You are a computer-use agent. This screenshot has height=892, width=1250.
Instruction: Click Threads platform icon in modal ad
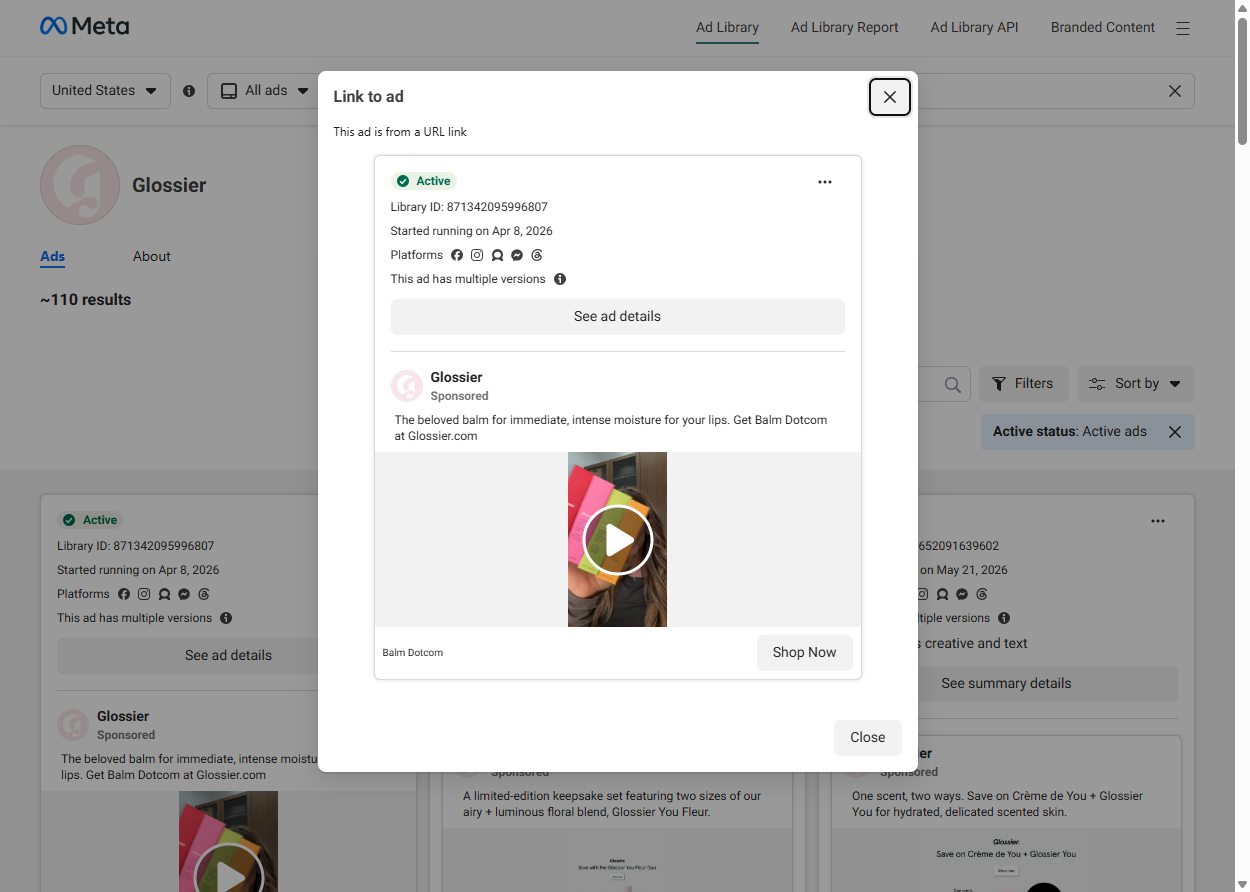pyautogui.click(x=537, y=255)
